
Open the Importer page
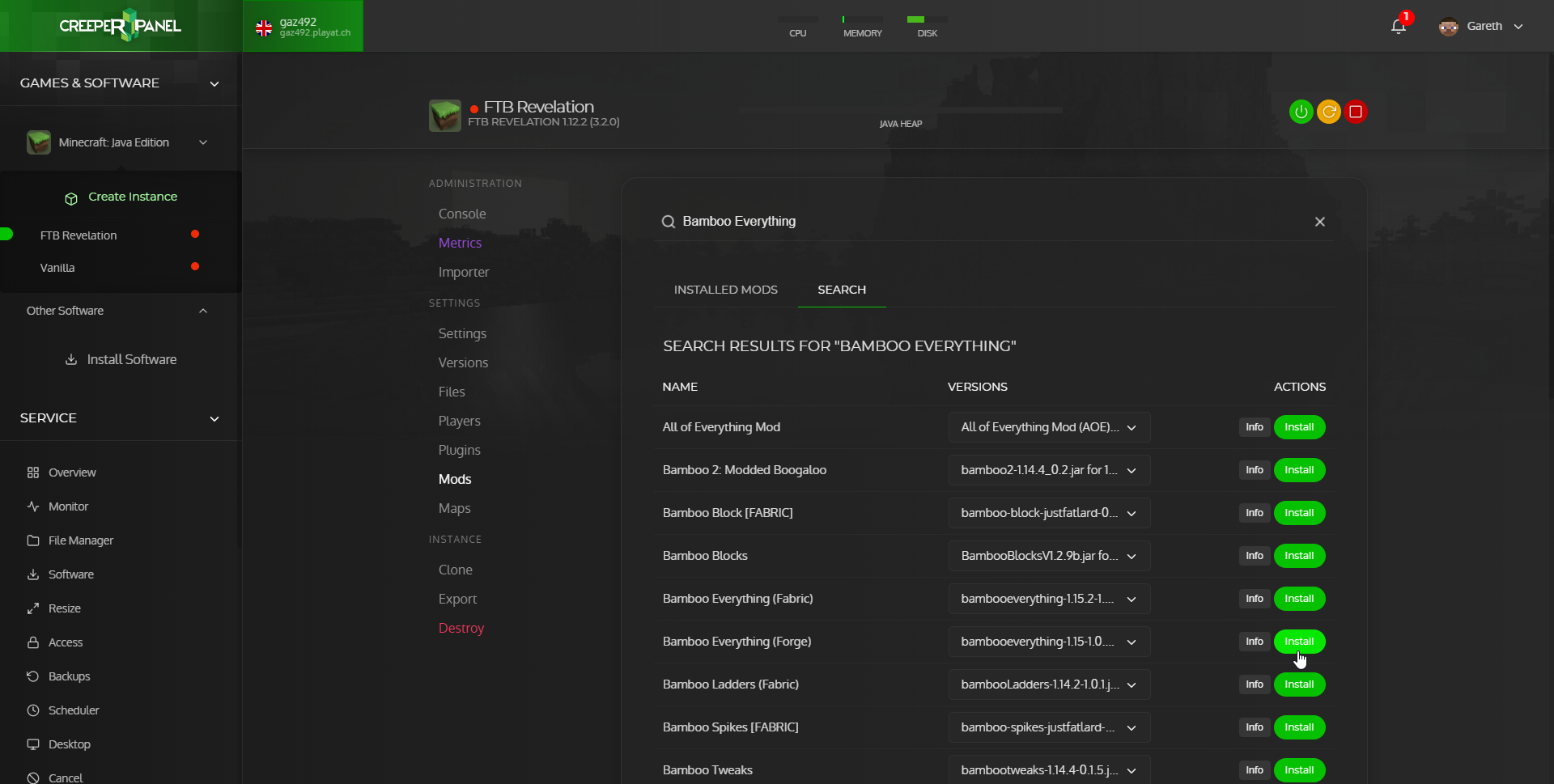tap(464, 272)
